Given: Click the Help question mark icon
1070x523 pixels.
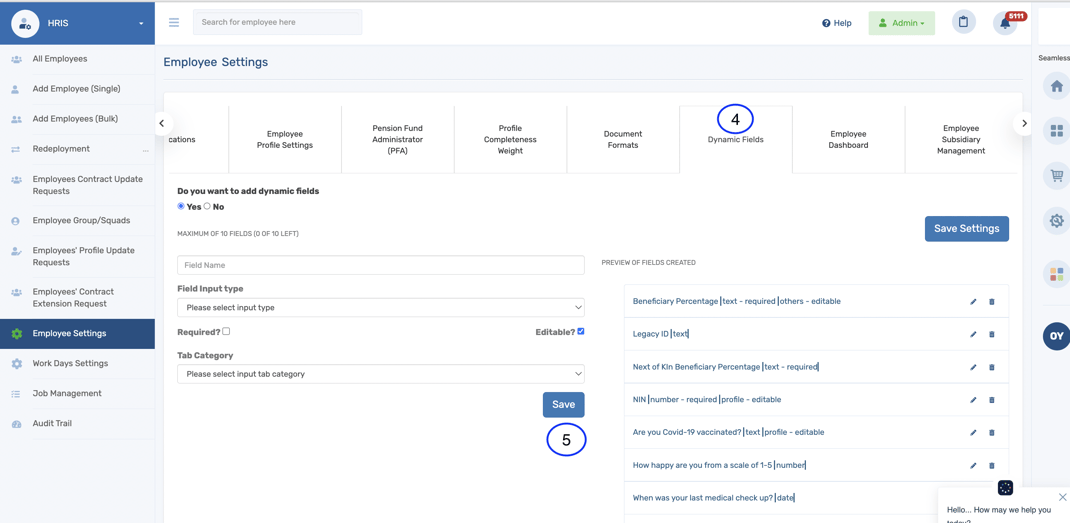Looking at the screenshot, I should coord(826,23).
